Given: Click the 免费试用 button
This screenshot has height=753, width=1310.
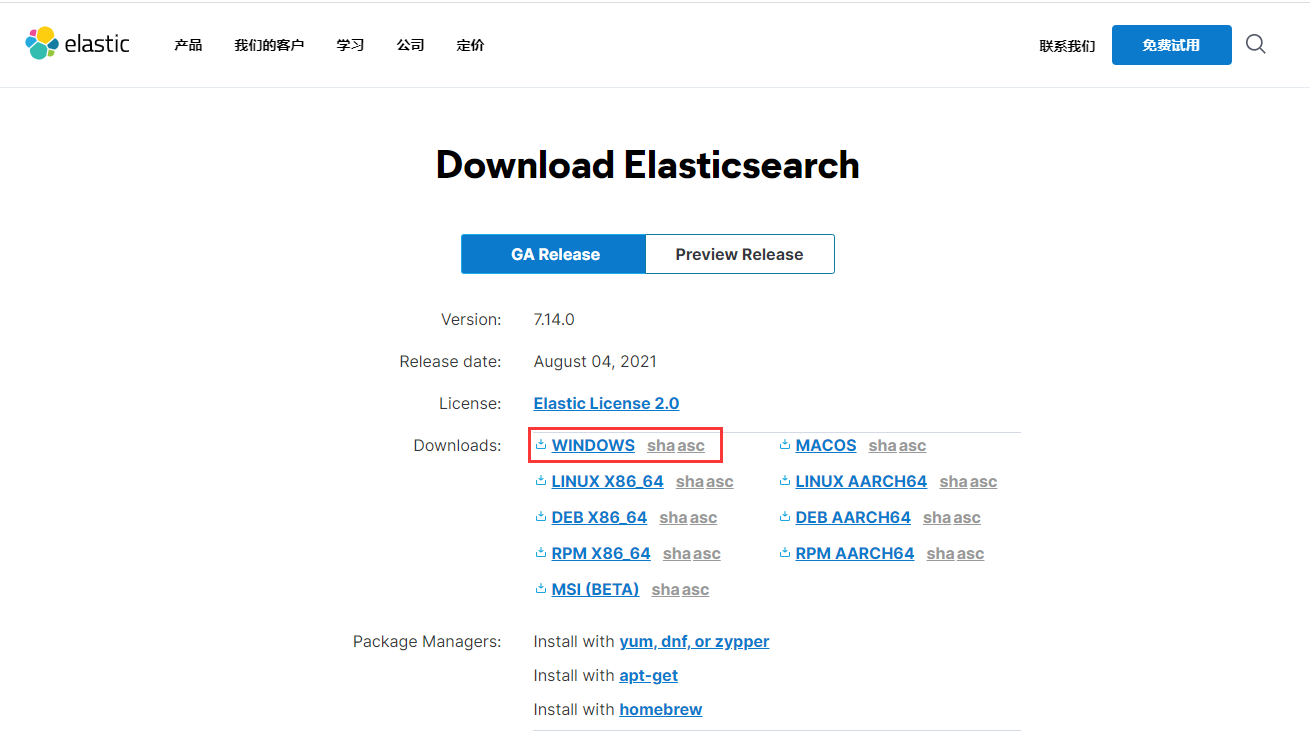Looking at the screenshot, I should 1171,45.
